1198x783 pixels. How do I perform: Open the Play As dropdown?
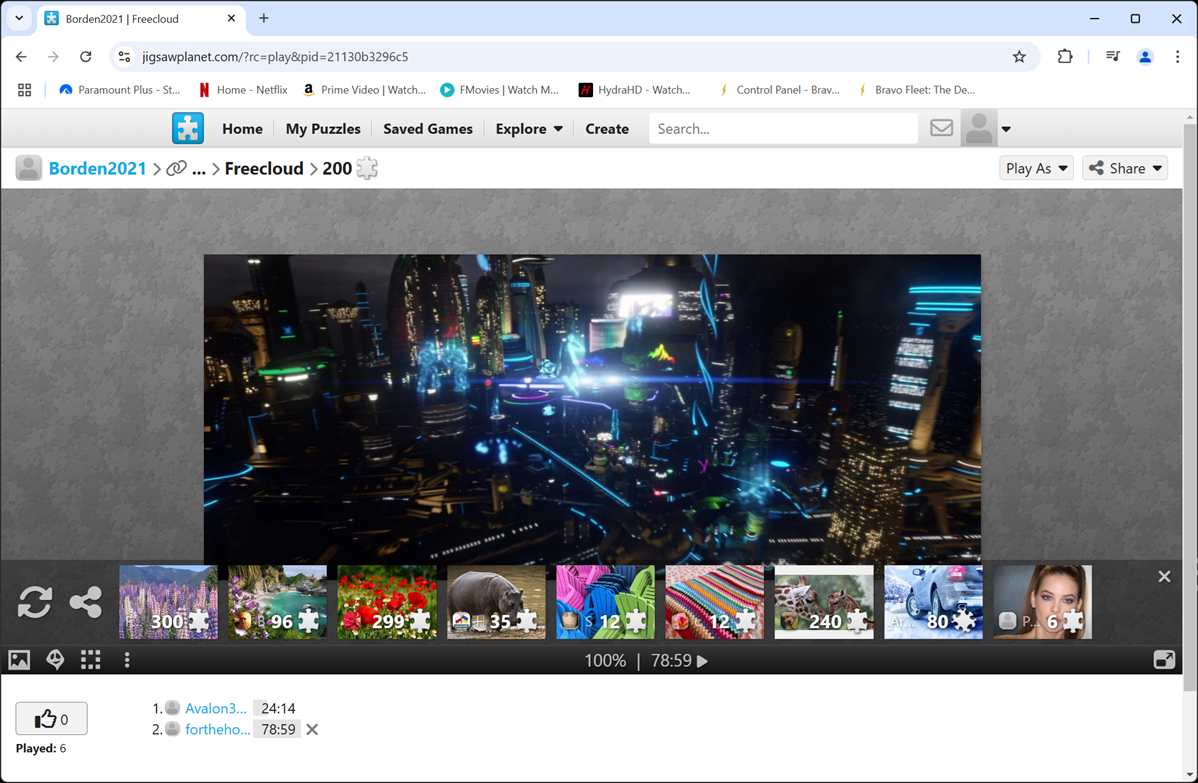1036,168
